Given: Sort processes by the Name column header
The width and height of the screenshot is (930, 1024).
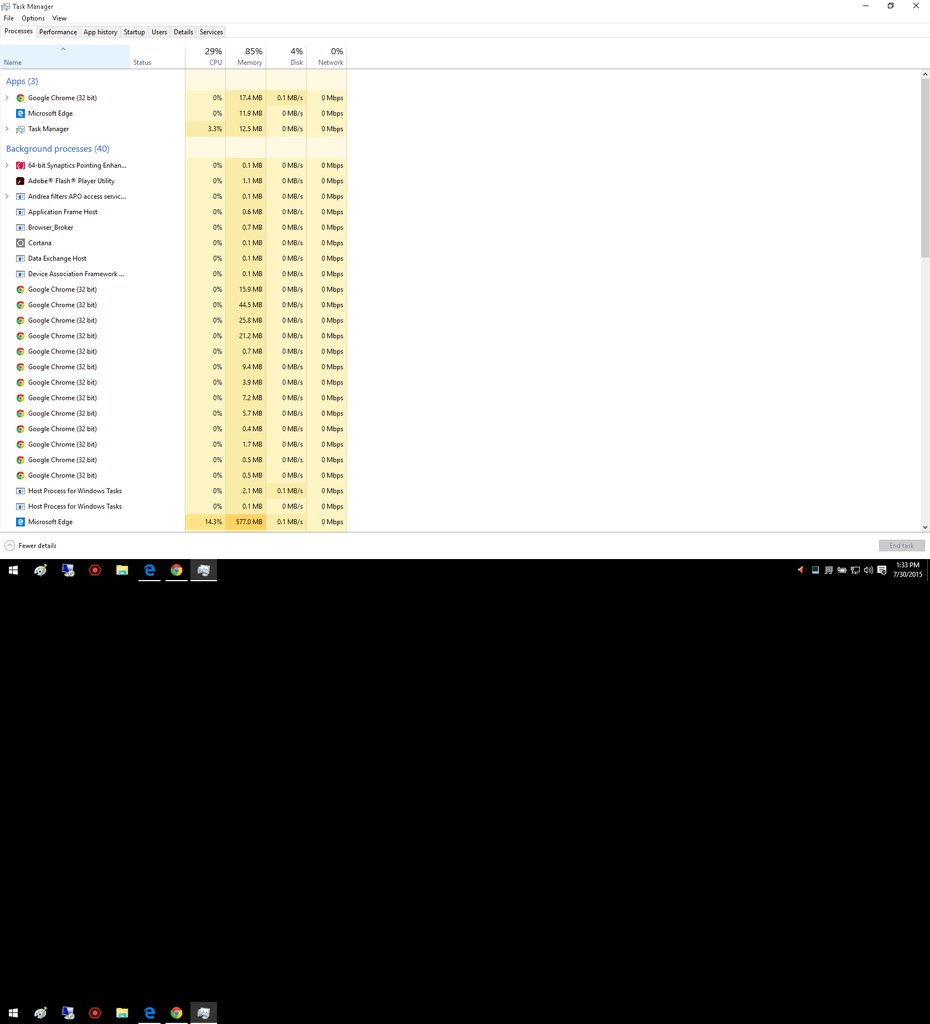Looking at the screenshot, I should pos(65,56).
